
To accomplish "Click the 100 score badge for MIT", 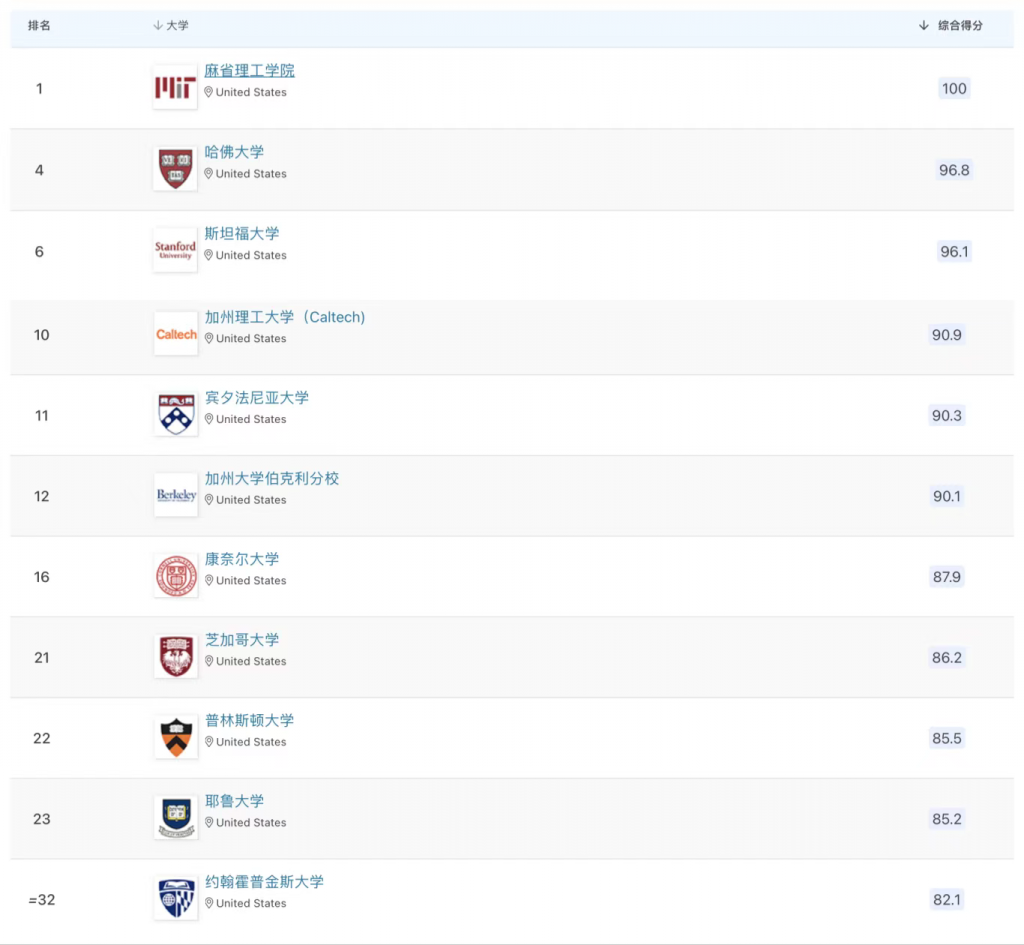I will click(954, 88).
